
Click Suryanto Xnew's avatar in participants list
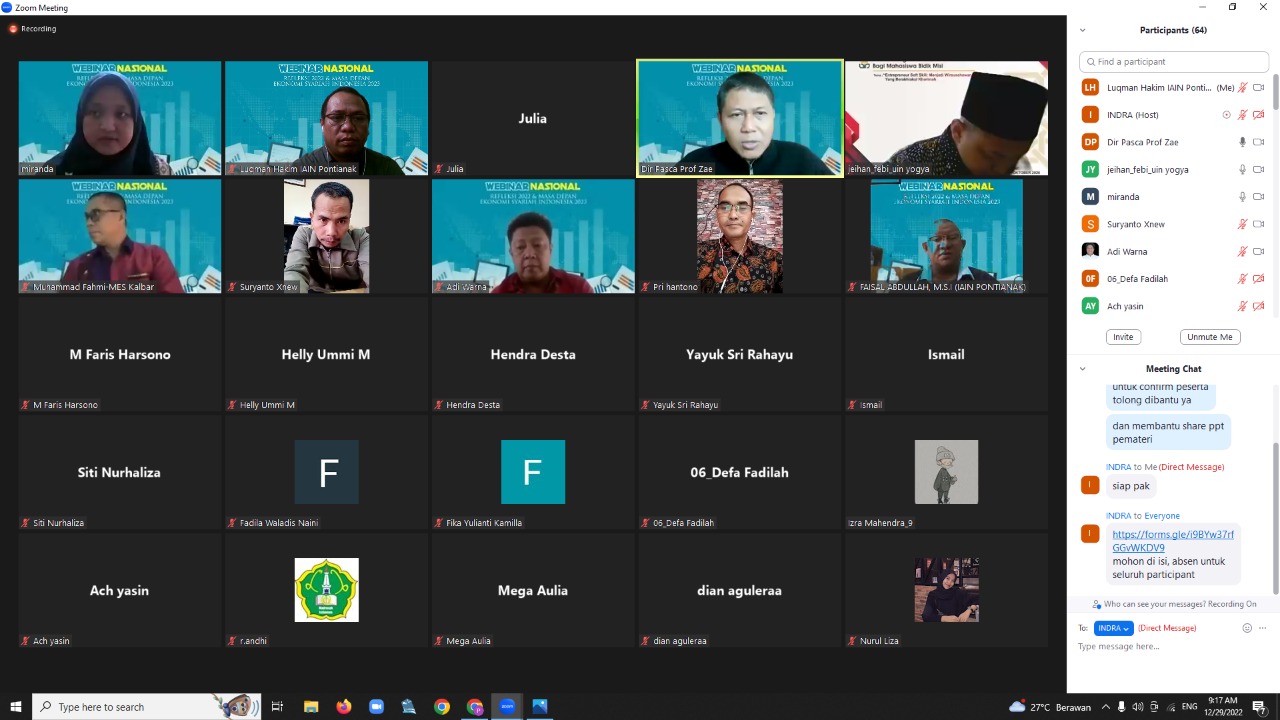click(1090, 224)
